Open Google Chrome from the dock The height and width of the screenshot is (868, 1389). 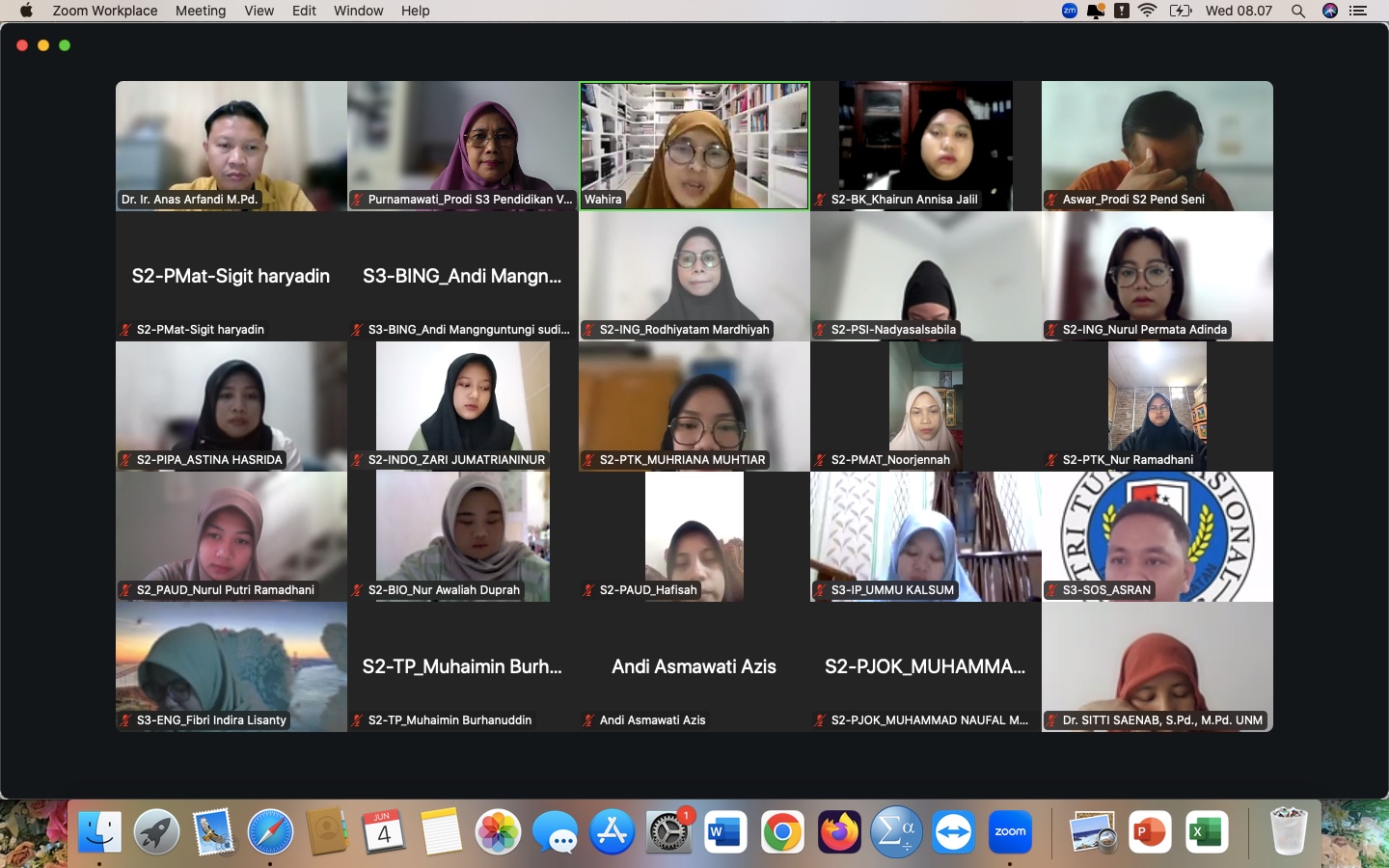click(x=782, y=831)
